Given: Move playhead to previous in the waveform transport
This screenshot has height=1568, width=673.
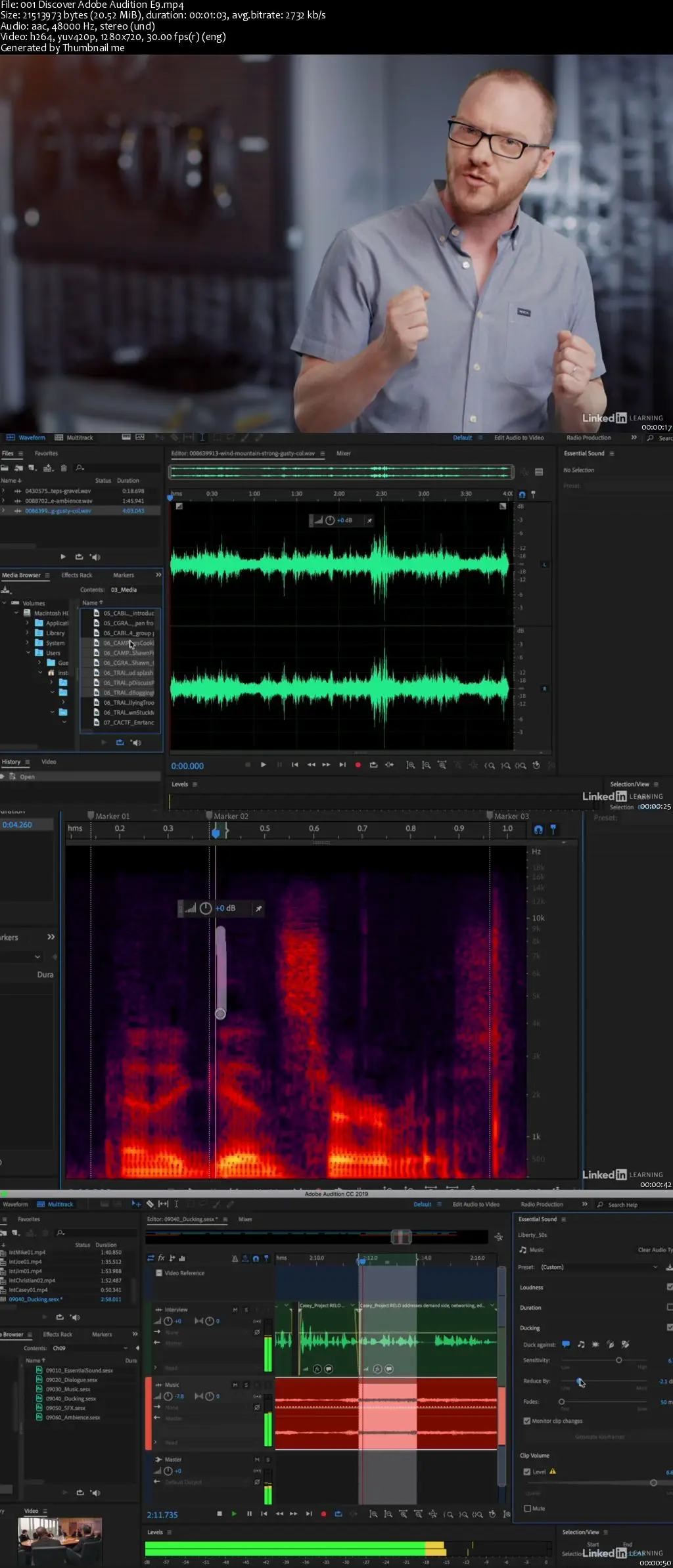Looking at the screenshot, I should pyautogui.click(x=295, y=765).
